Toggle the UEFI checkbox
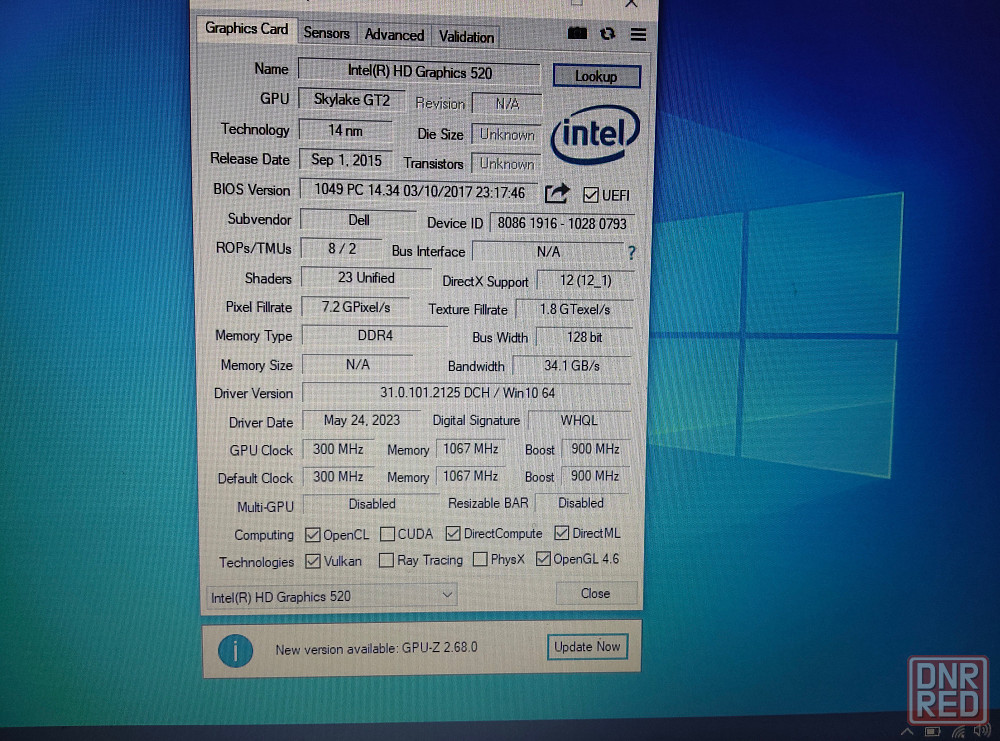This screenshot has height=741, width=1000. pyautogui.click(x=591, y=195)
